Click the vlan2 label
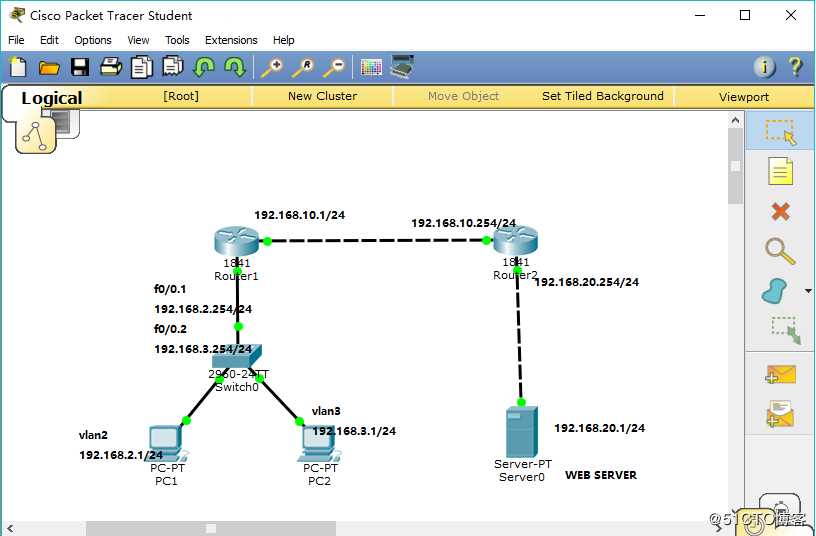The height and width of the screenshot is (536, 816). point(94,435)
